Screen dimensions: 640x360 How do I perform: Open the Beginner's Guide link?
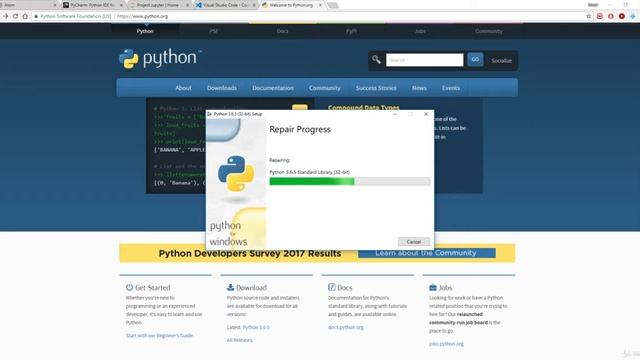pos(159,336)
